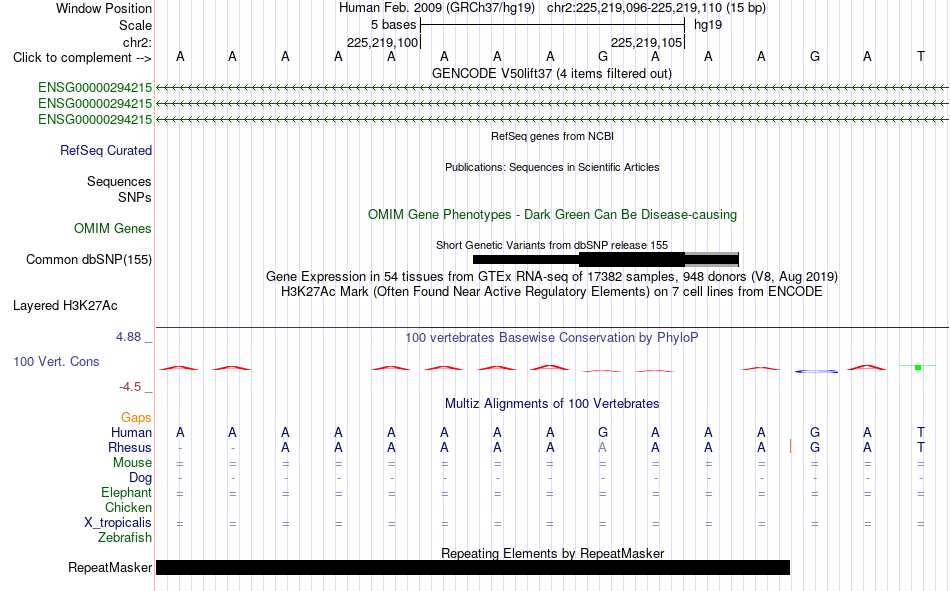Click 'Multiz Alignments of 100 Vertebrates' title
Image resolution: width=950 pixels, height=591 pixels.
point(552,404)
